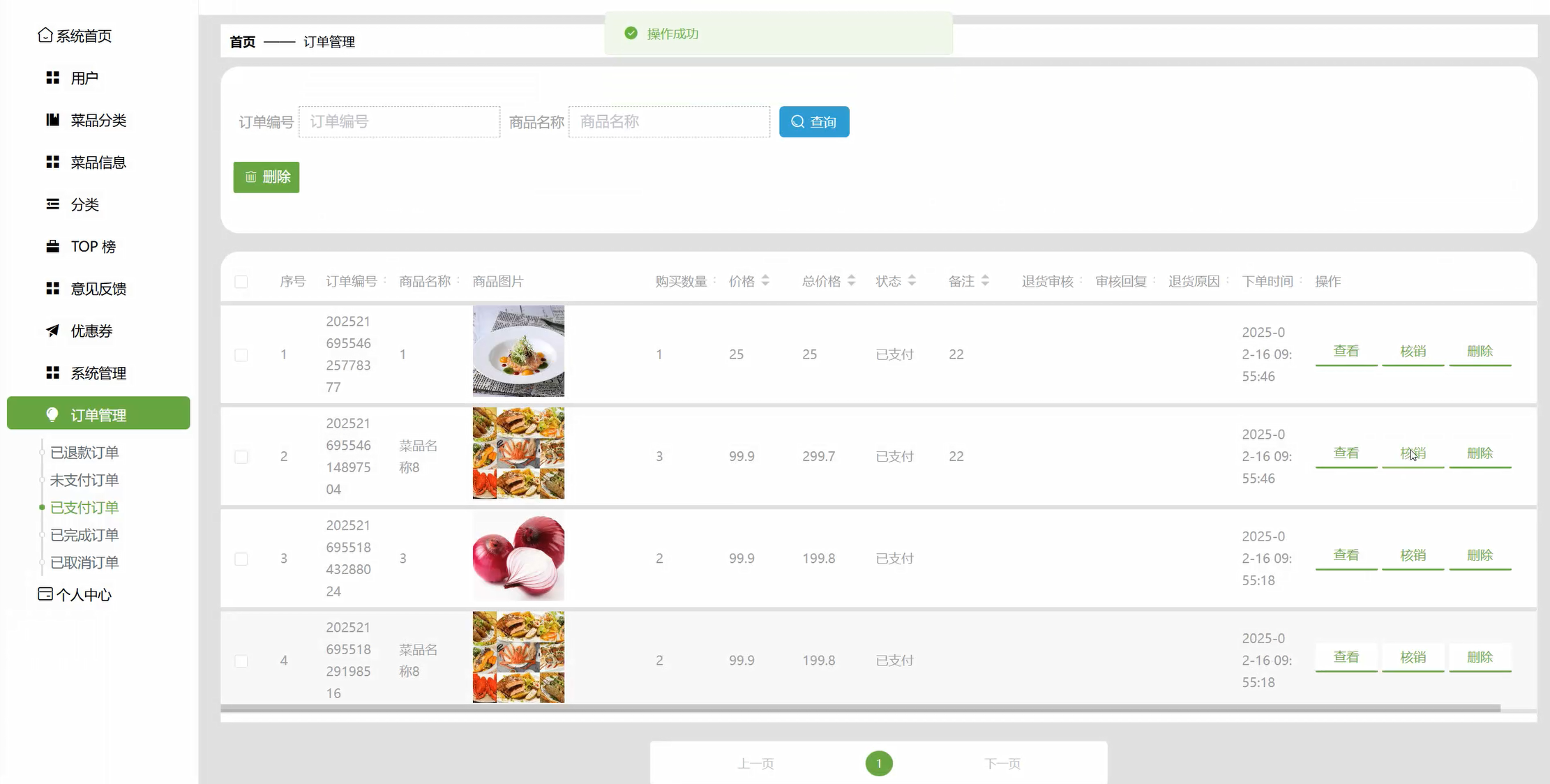Click the 菜品分类 sidebar icon
The height and width of the screenshot is (784, 1550).
pos(53,120)
